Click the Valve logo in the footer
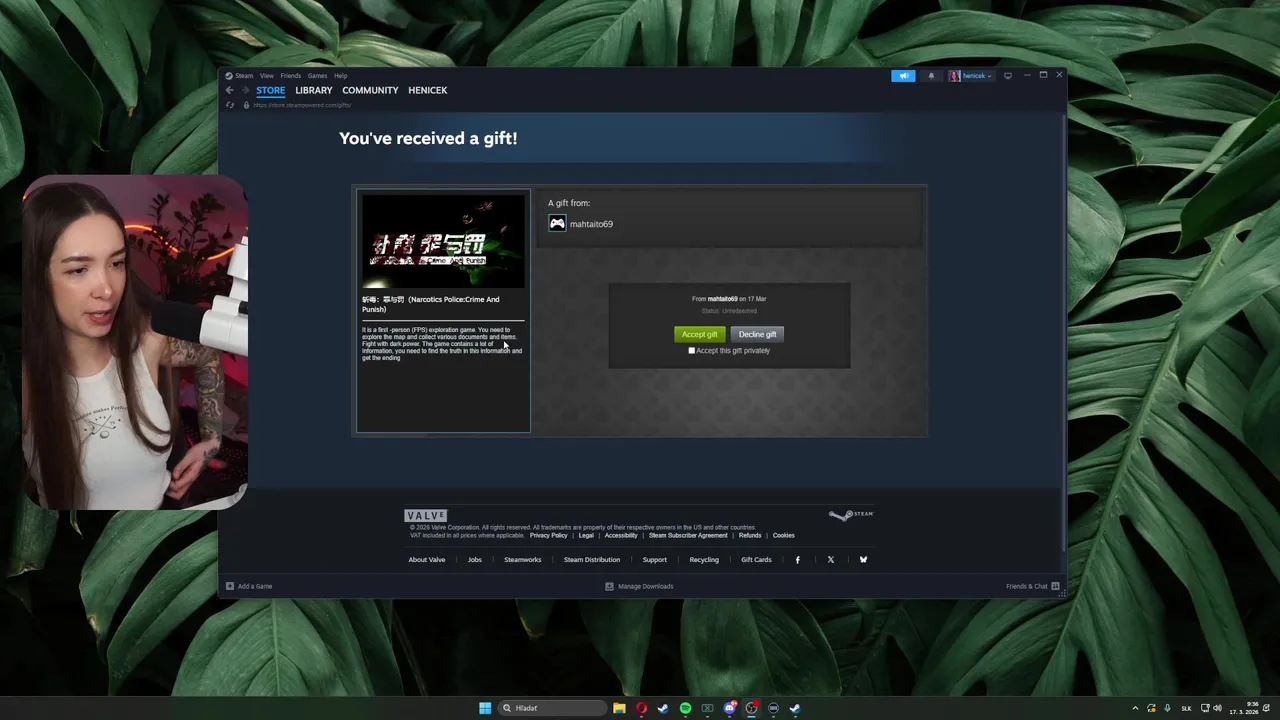This screenshot has height=720, width=1280. [426, 515]
